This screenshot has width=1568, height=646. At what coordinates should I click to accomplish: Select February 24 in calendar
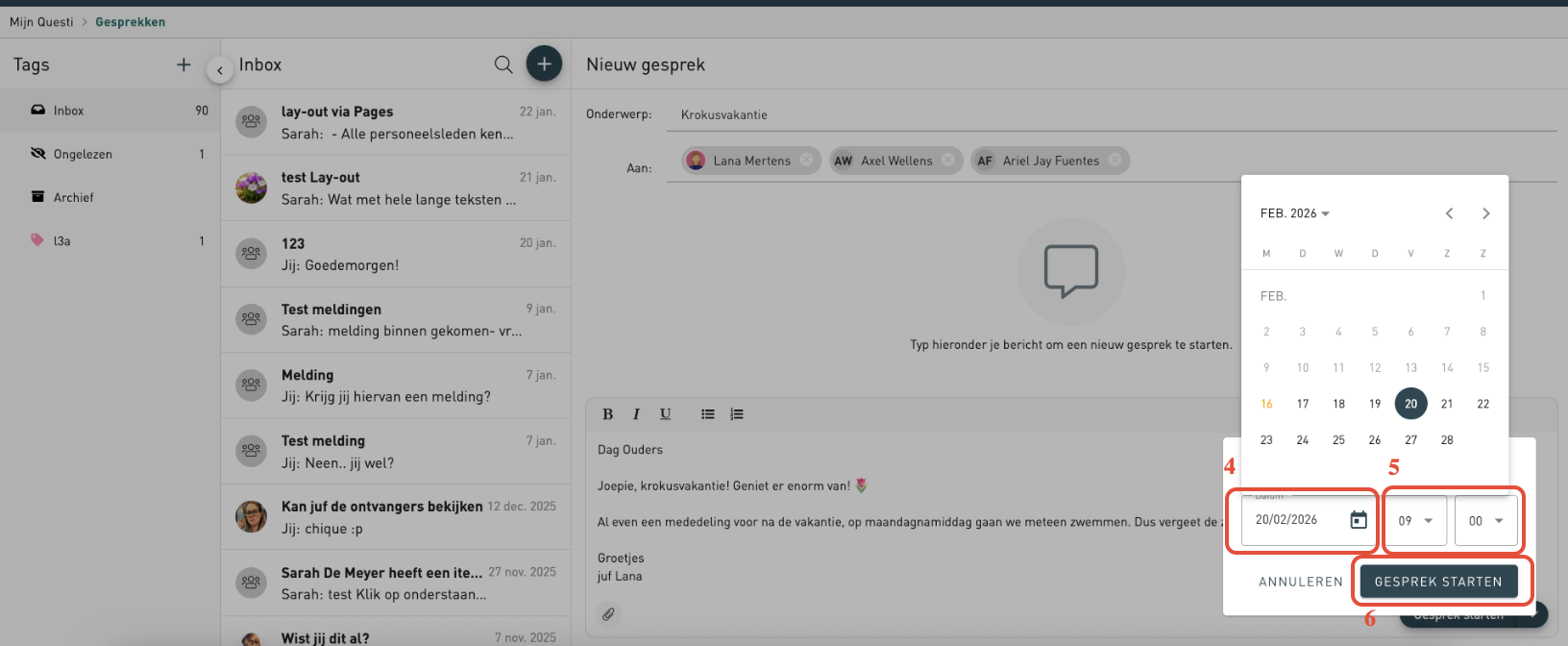(x=1303, y=440)
